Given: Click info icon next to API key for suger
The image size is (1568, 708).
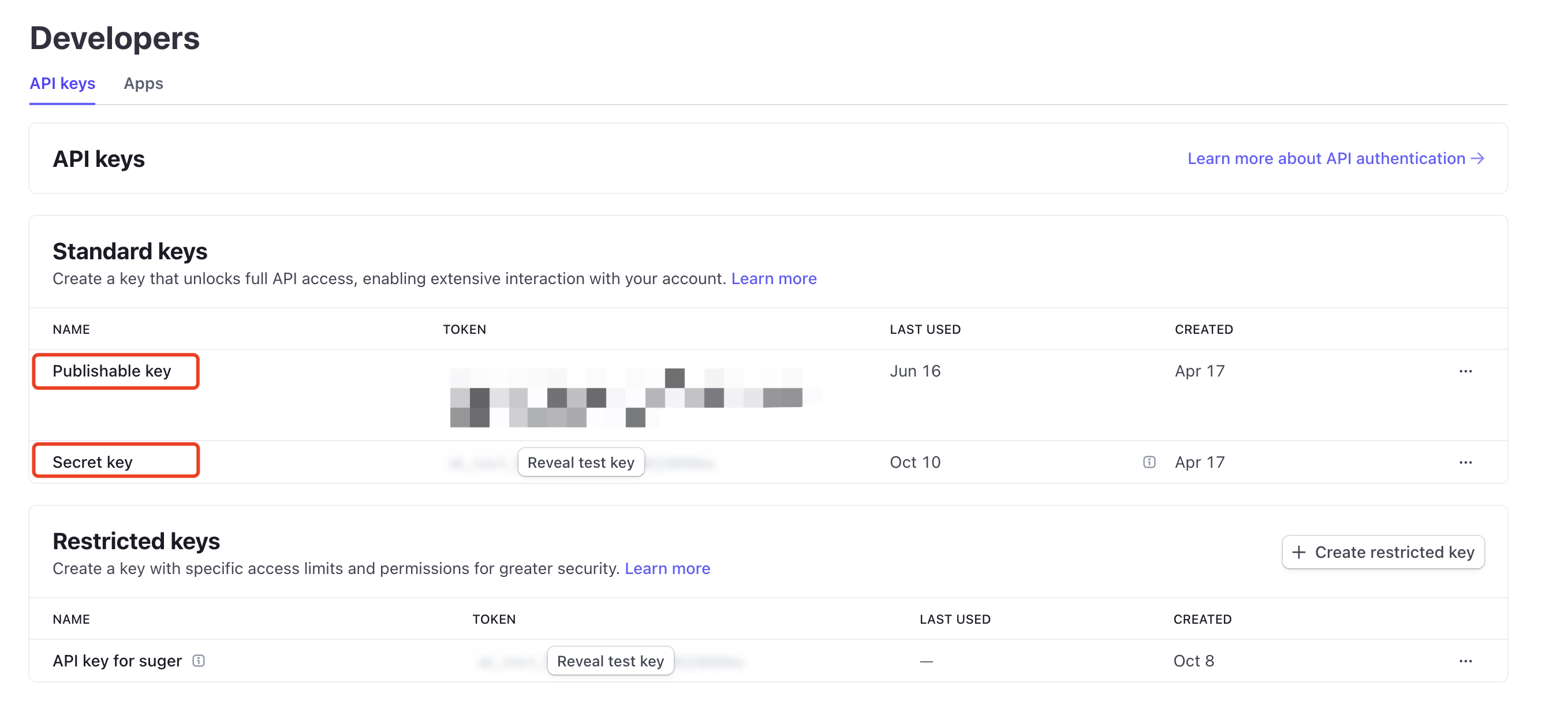Looking at the screenshot, I should pos(199,661).
